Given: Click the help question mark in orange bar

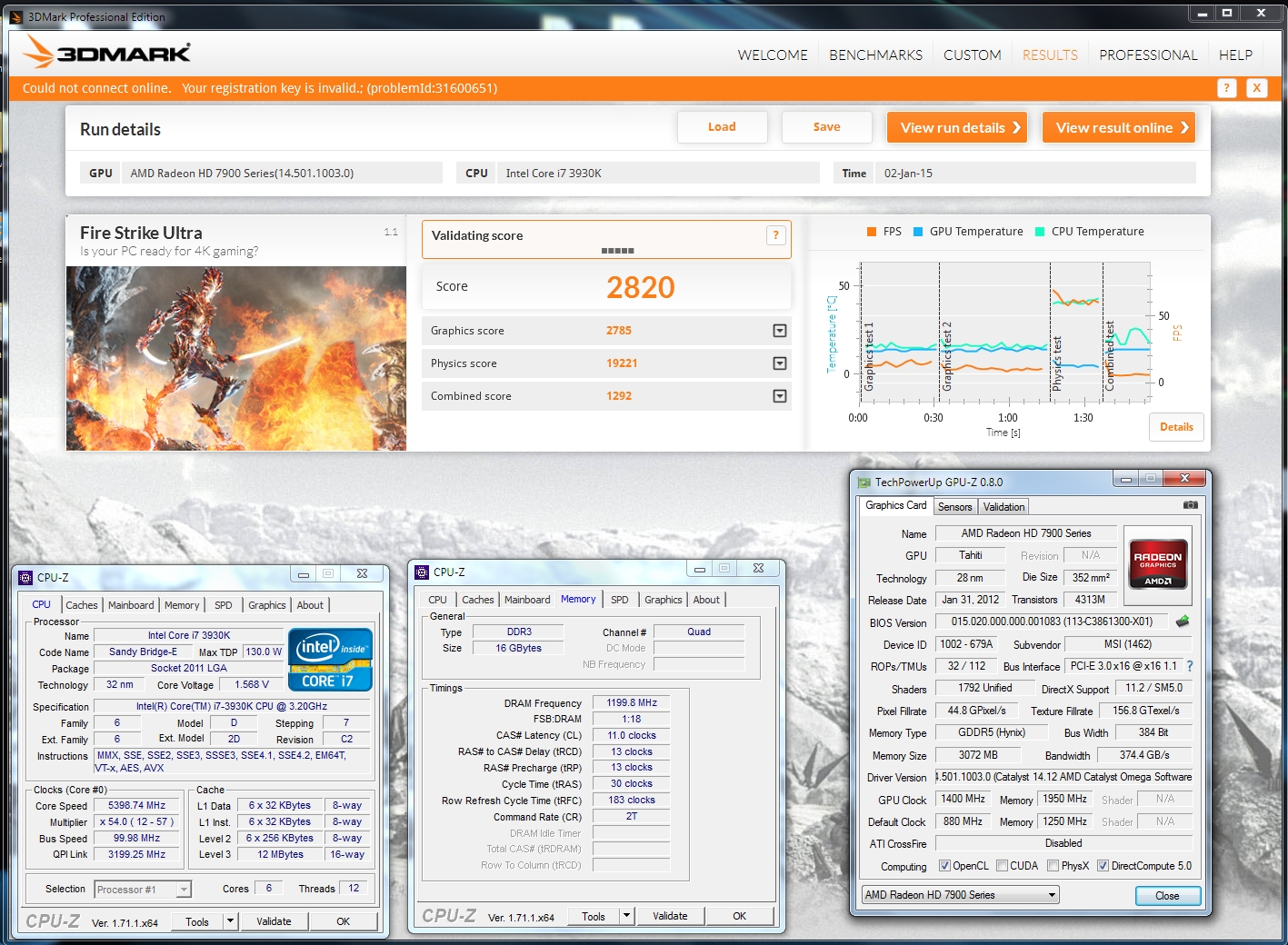Looking at the screenshot, I should coord(1226,88).
